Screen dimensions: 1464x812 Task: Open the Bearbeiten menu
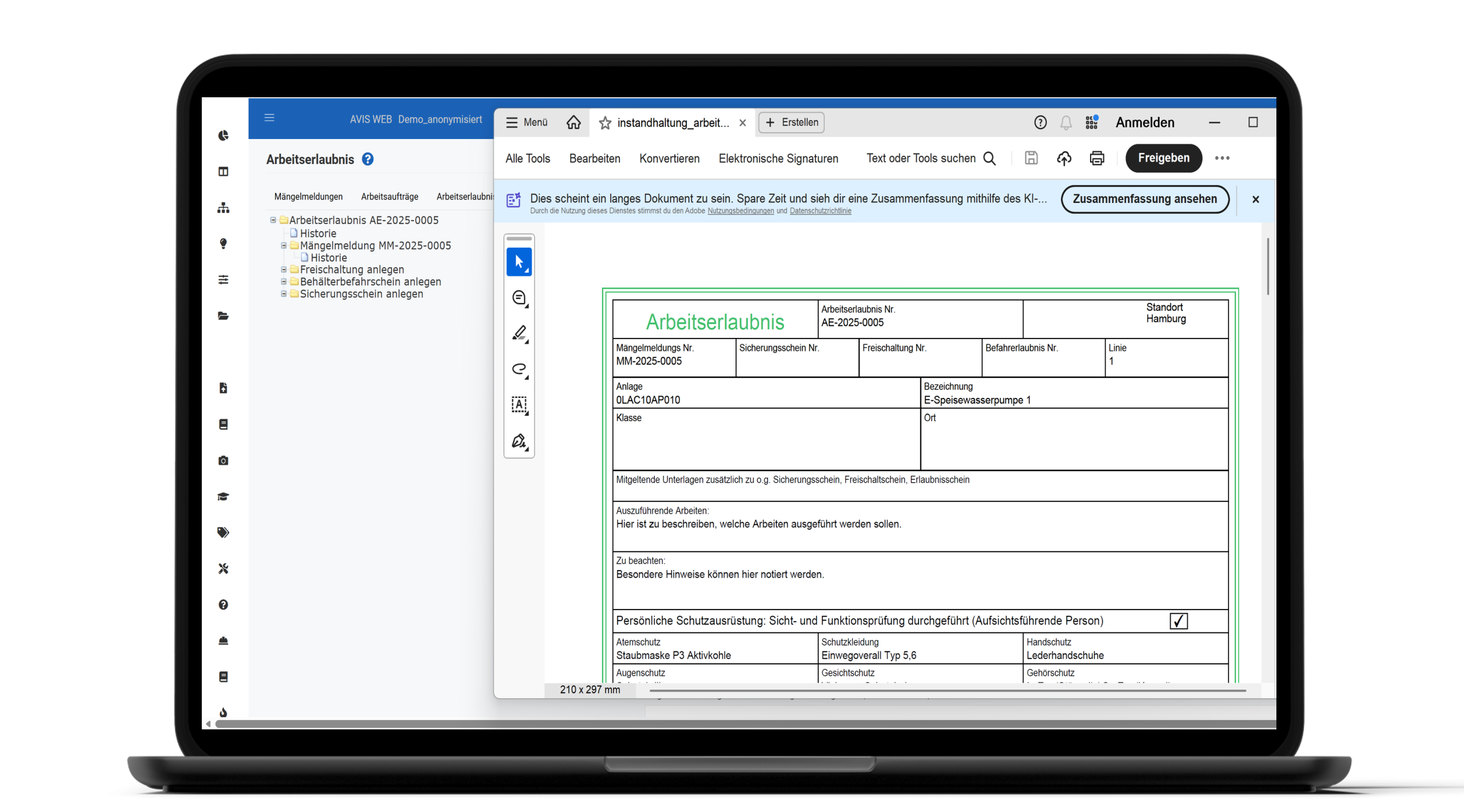click(x=594, y=158)
